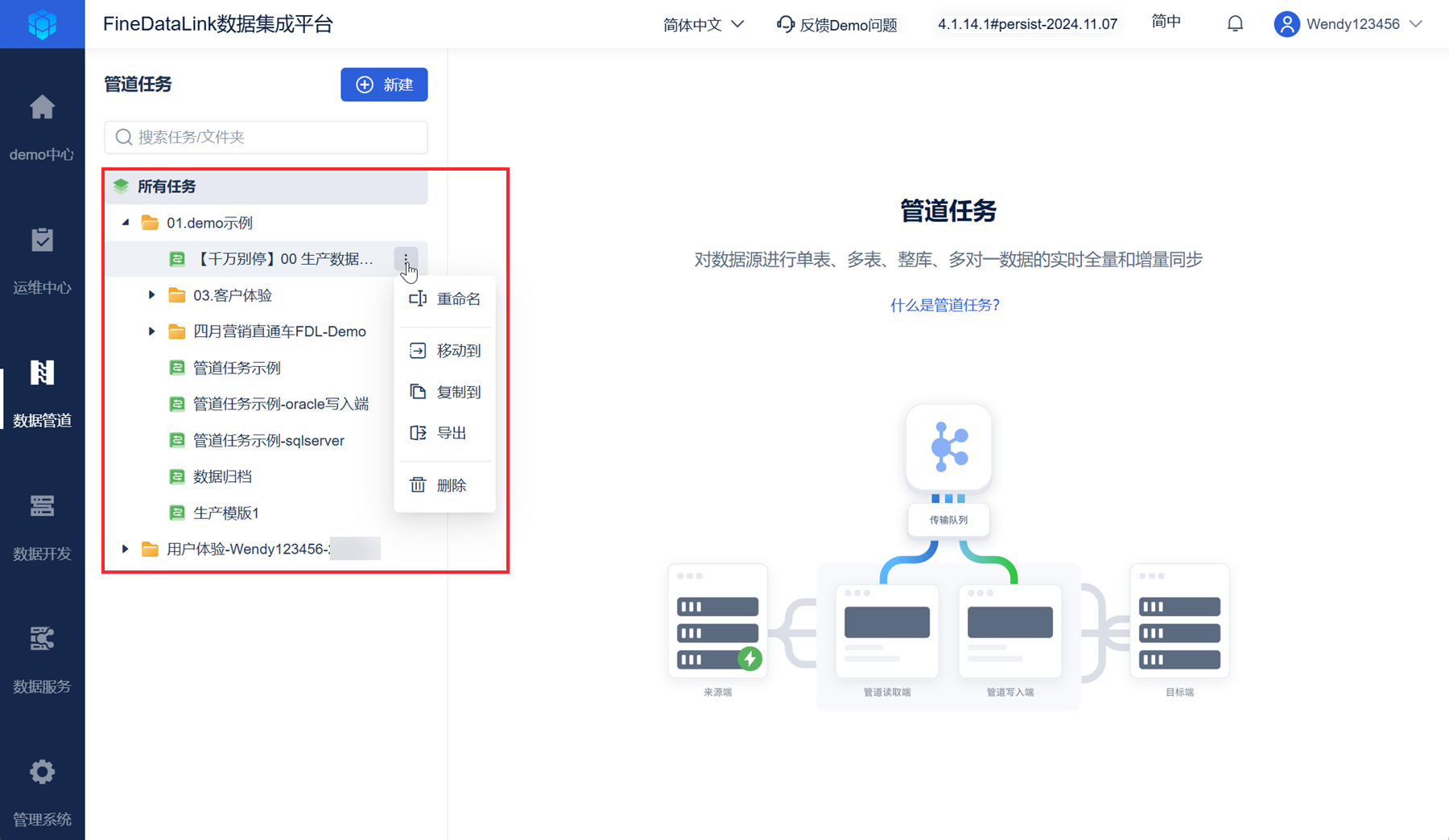Choose 重命名 from the context menu

click(445, 299)
